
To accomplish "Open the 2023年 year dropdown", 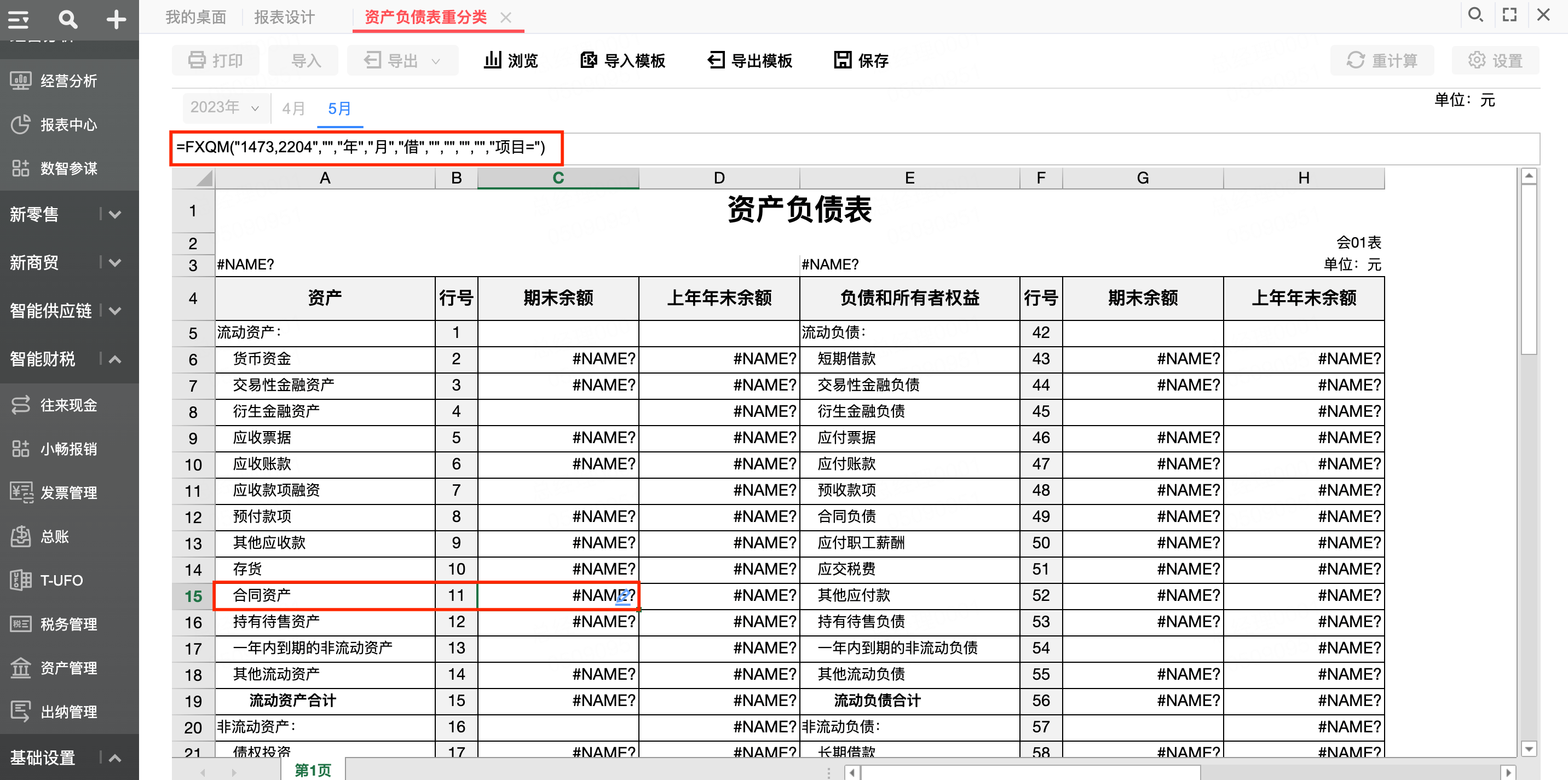I will (x=224, y=108).
